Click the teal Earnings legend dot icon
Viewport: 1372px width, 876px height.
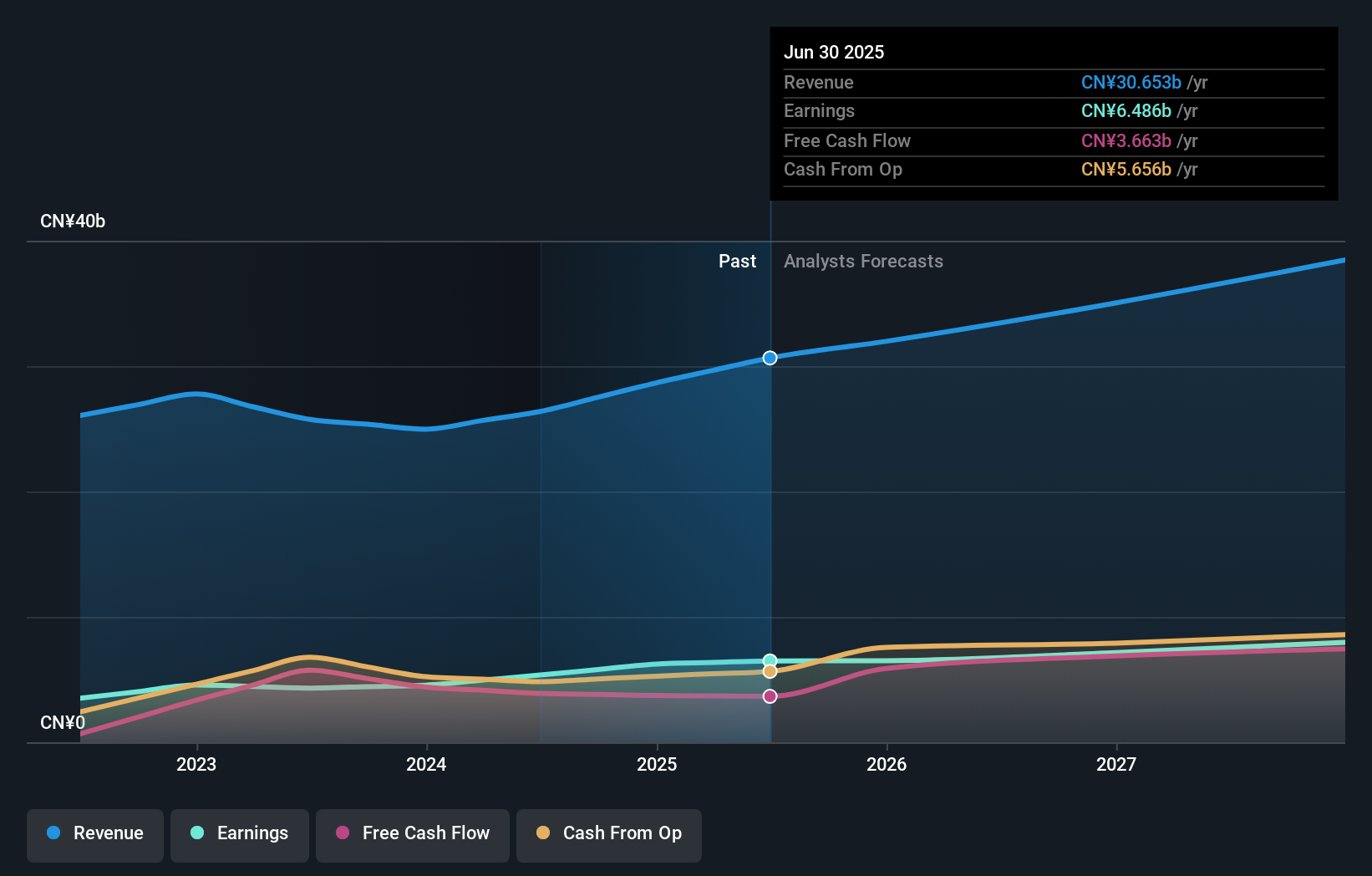coord(196,833)
